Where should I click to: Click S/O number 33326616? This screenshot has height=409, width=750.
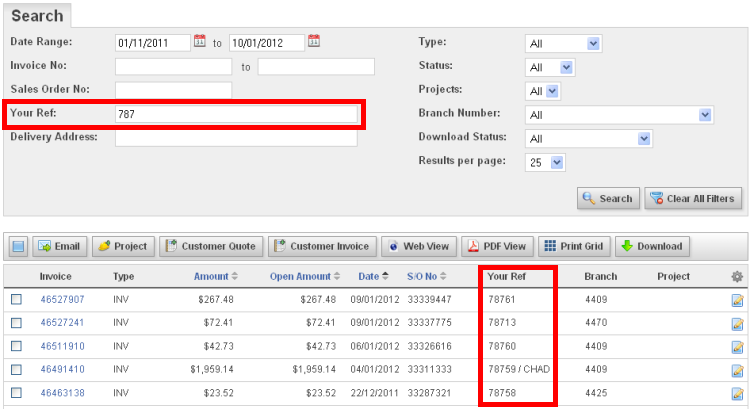pos(430,346)
